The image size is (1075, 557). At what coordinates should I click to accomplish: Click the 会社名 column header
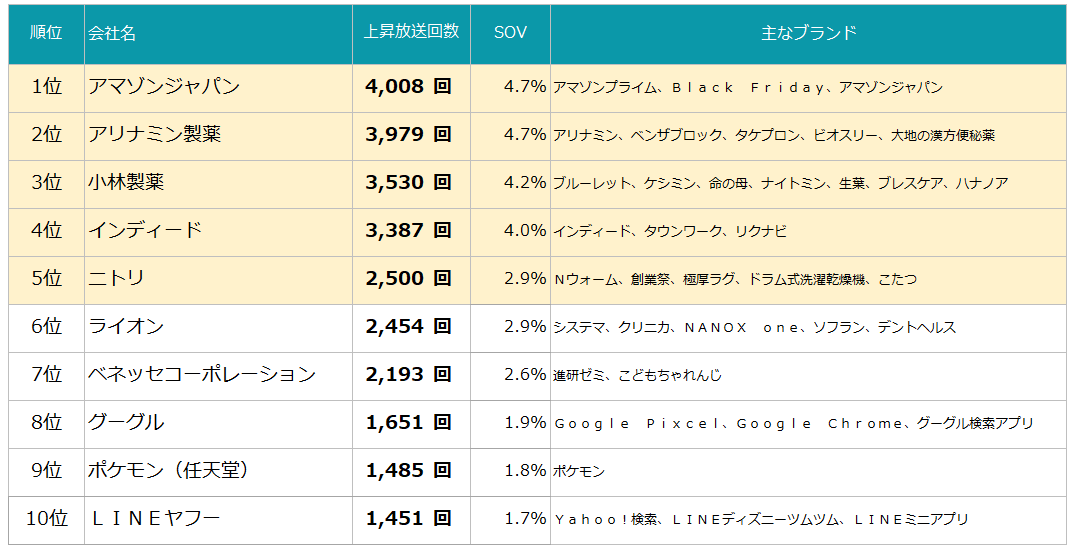[x=112, y=33]
